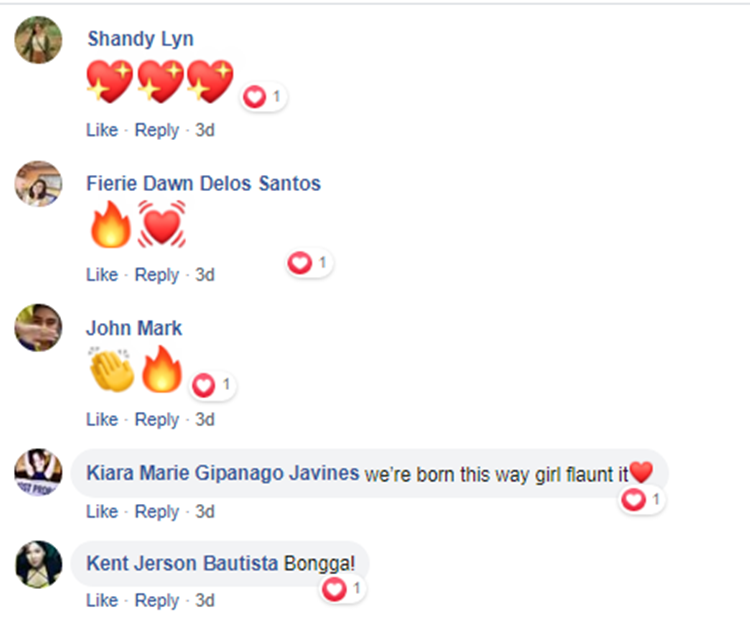Open the heart reaction count on Kiara Marie's comment
This screenshot has height=620, width=750.
coord(641,500)
